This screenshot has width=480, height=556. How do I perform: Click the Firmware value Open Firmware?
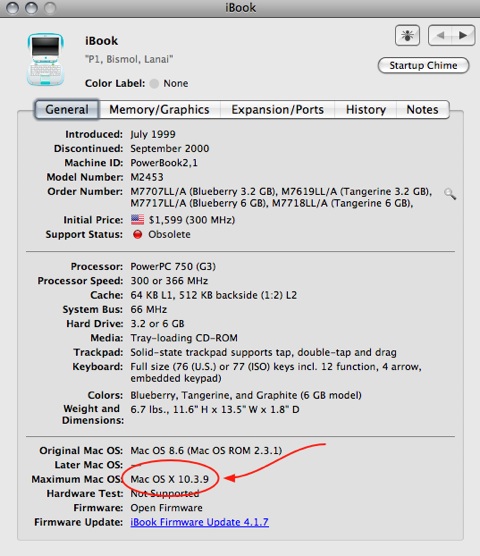click(x=166, y=508)
